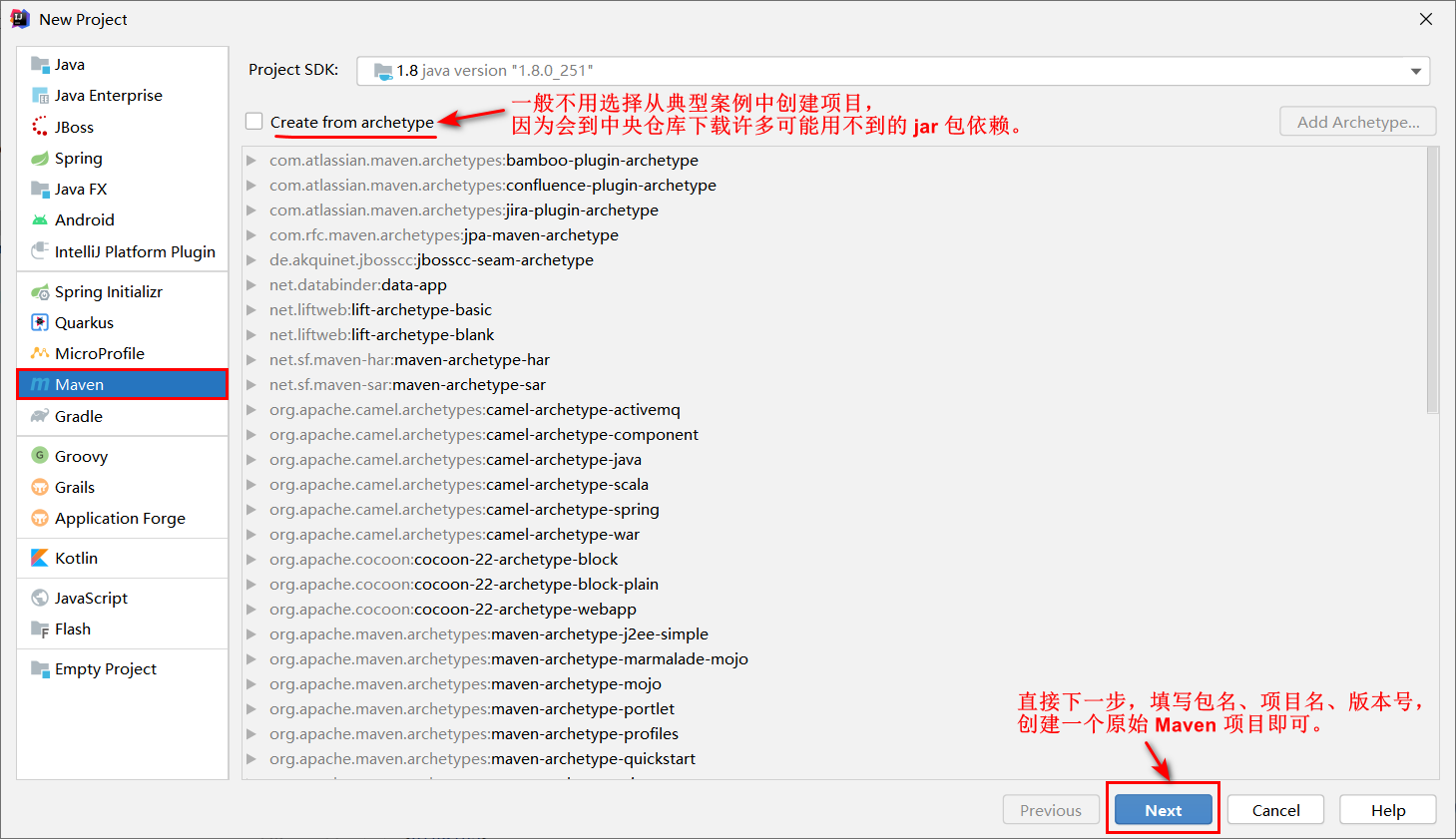Select camel-archetype-spring row
The image size is (1456, 839).
(x=834, y=509)
